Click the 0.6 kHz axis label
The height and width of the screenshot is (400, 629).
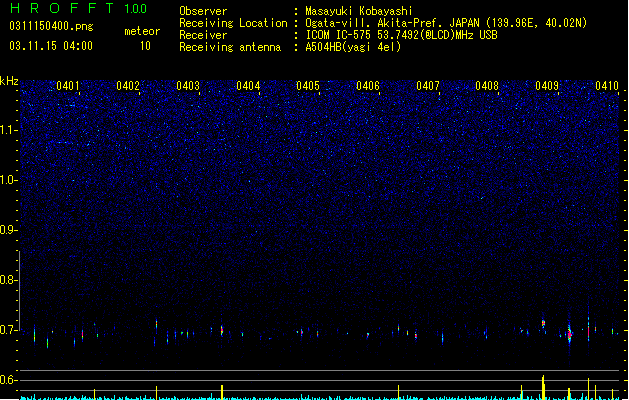[9, 380]
